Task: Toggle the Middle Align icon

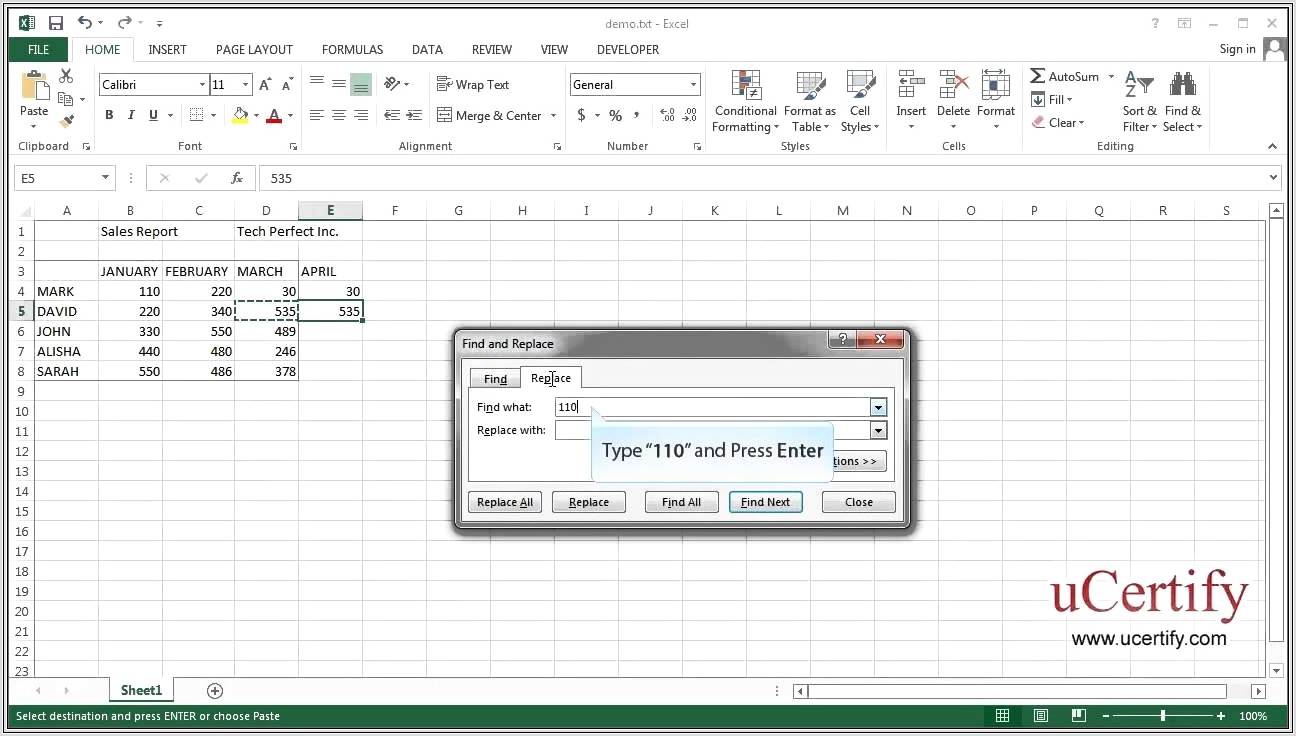Action: (339, 84)
